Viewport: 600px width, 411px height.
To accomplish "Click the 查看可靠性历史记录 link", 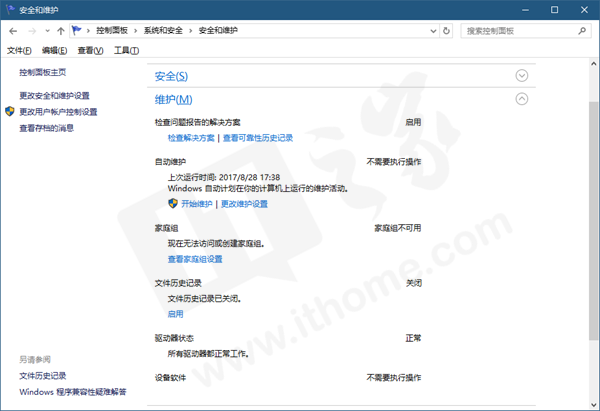I will 257,137.
